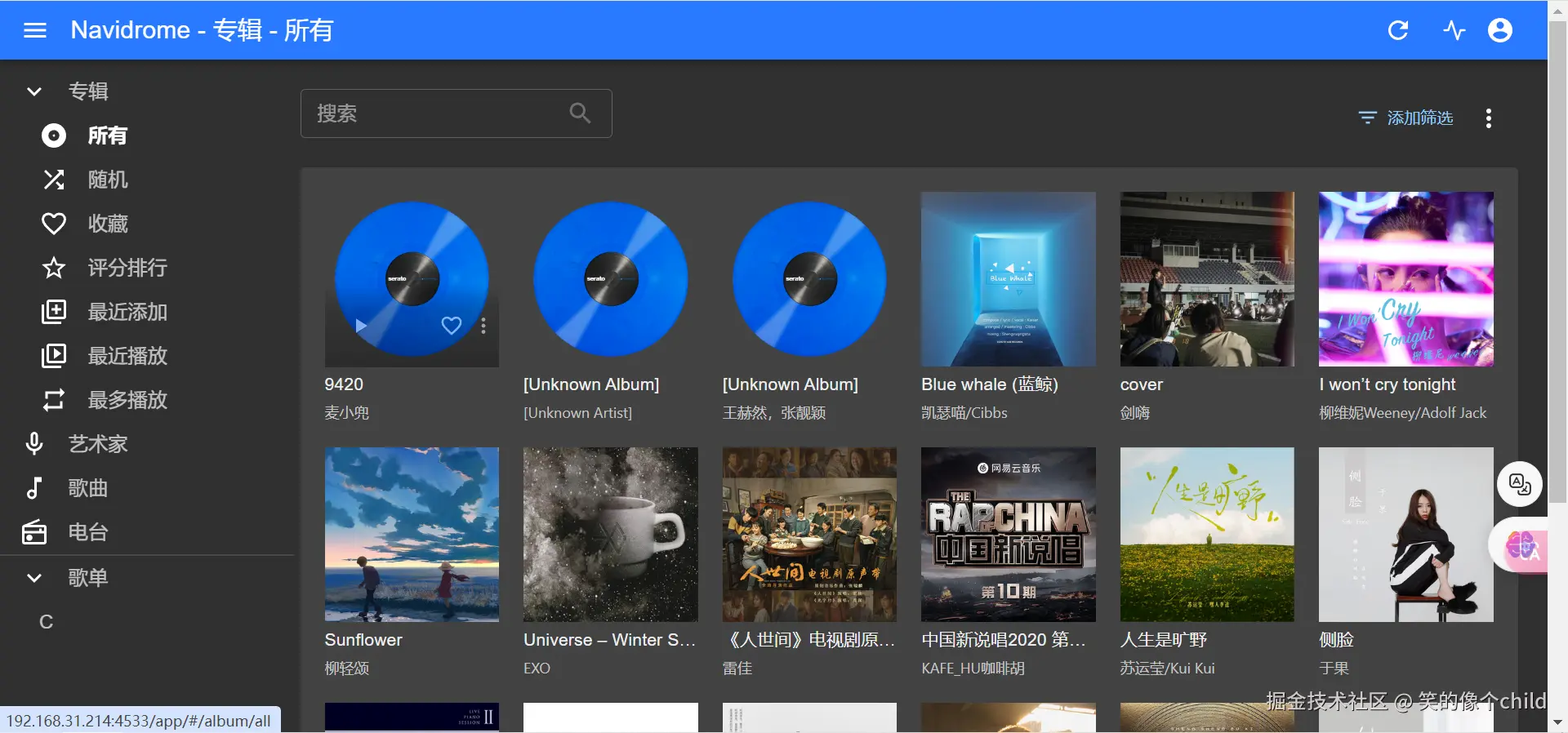
Task: Open the 9420 album cover
Action: [x=412, y=279]
